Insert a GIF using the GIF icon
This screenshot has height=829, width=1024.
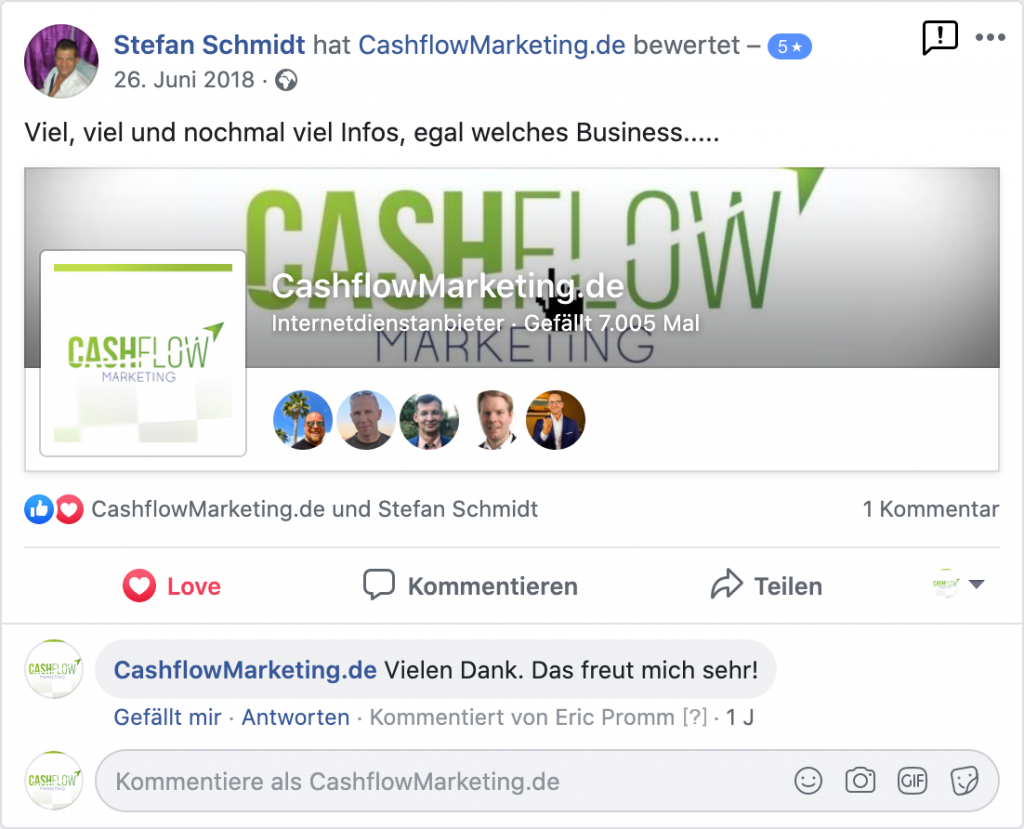coord(912,781)
